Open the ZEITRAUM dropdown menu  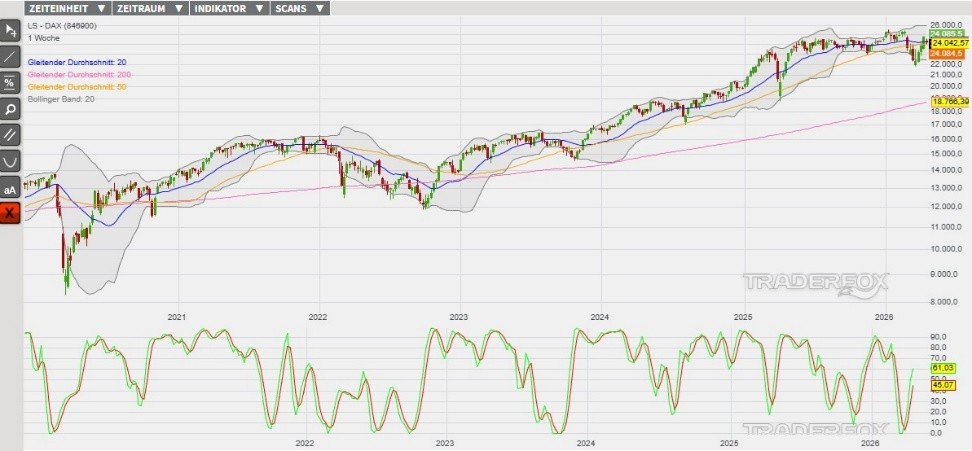pyautogui.click(x=149, y=7)
